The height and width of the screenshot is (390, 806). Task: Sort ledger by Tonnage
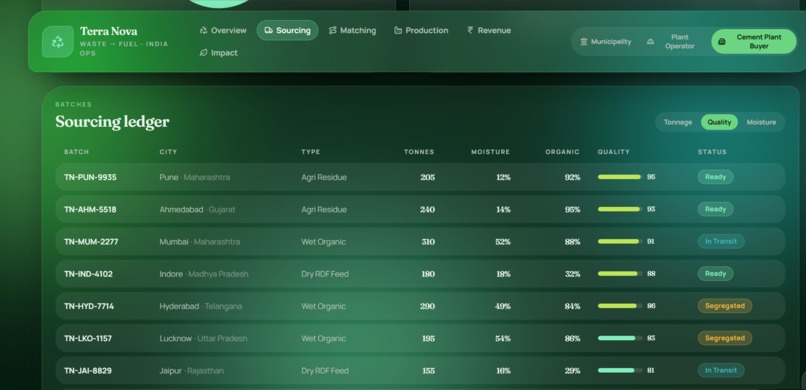[x=677, y=122]
